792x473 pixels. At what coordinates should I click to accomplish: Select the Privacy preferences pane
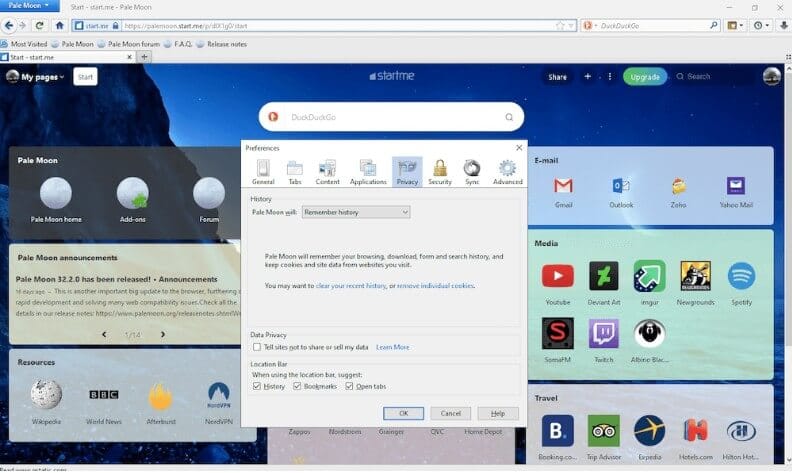pyautogui.click(x=407, y=172)
